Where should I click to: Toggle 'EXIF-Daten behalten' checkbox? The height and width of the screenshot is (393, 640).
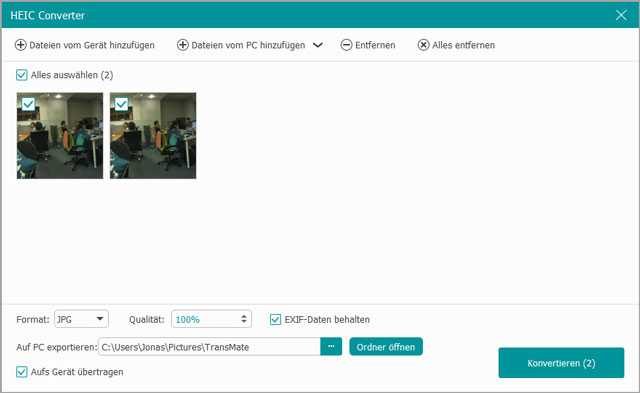pyautogui.click(x=276, y=320)
